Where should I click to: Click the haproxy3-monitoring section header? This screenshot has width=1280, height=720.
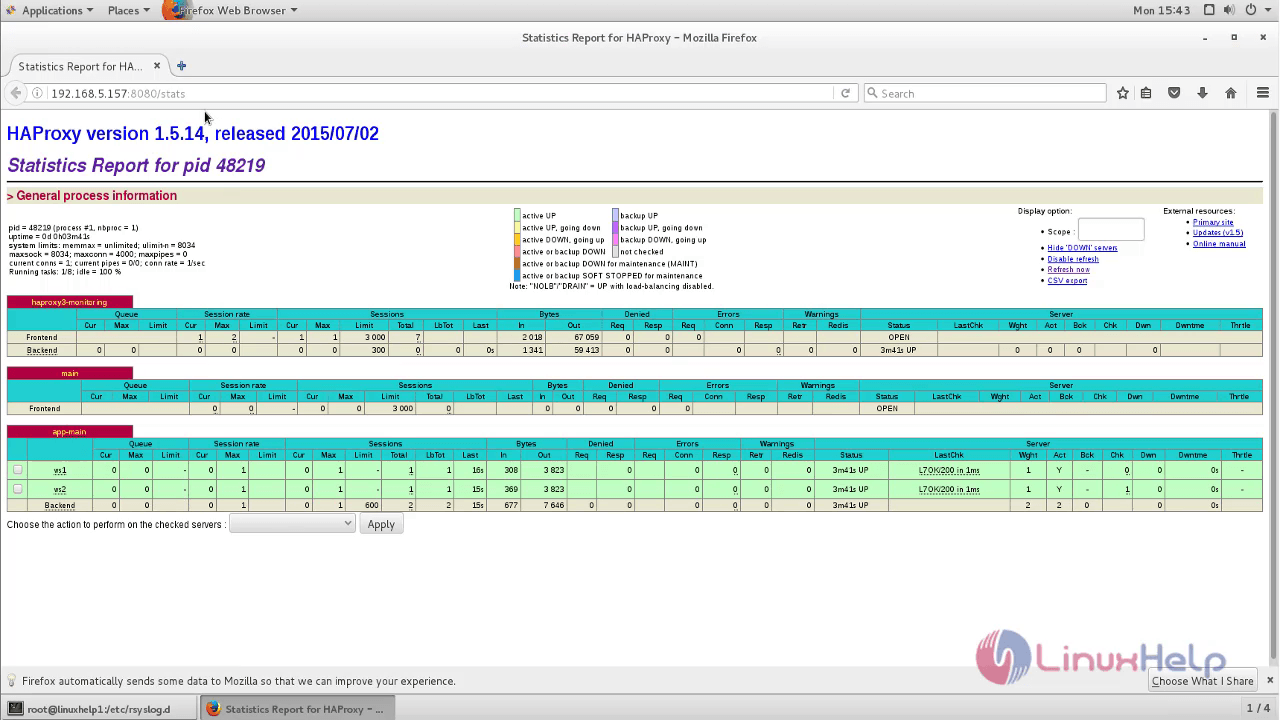coord(69,302)
